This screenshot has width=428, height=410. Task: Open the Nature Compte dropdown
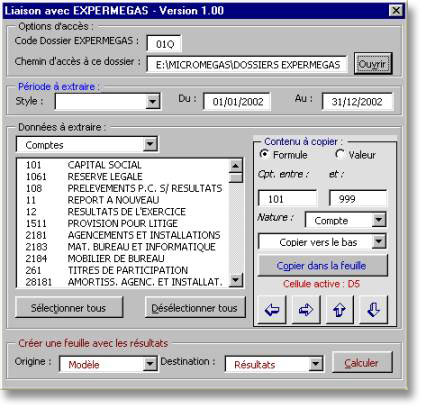pos(379,220)
